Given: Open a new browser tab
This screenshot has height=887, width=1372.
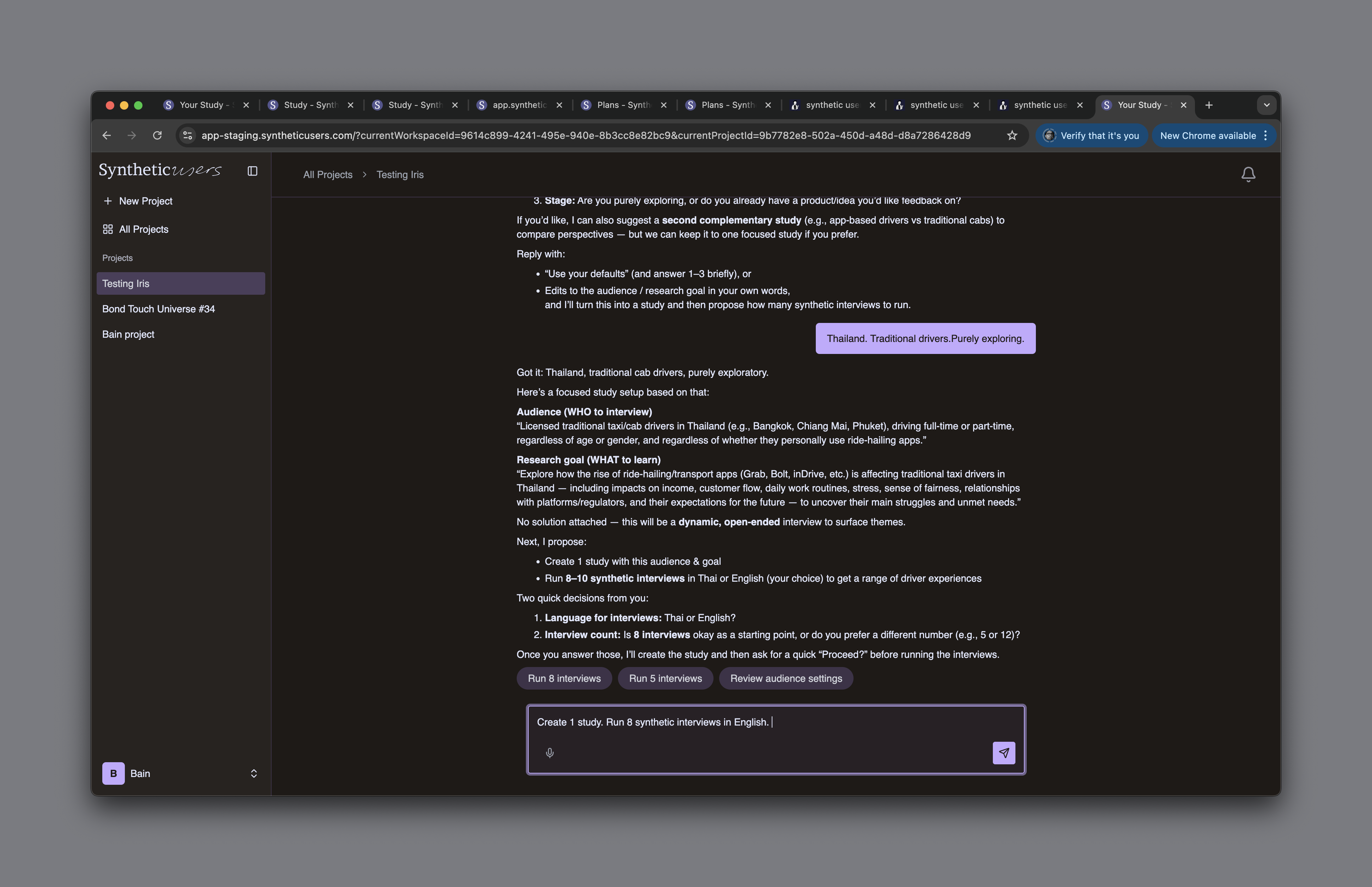Looking at the screenshot, I should coord(1209,105).
